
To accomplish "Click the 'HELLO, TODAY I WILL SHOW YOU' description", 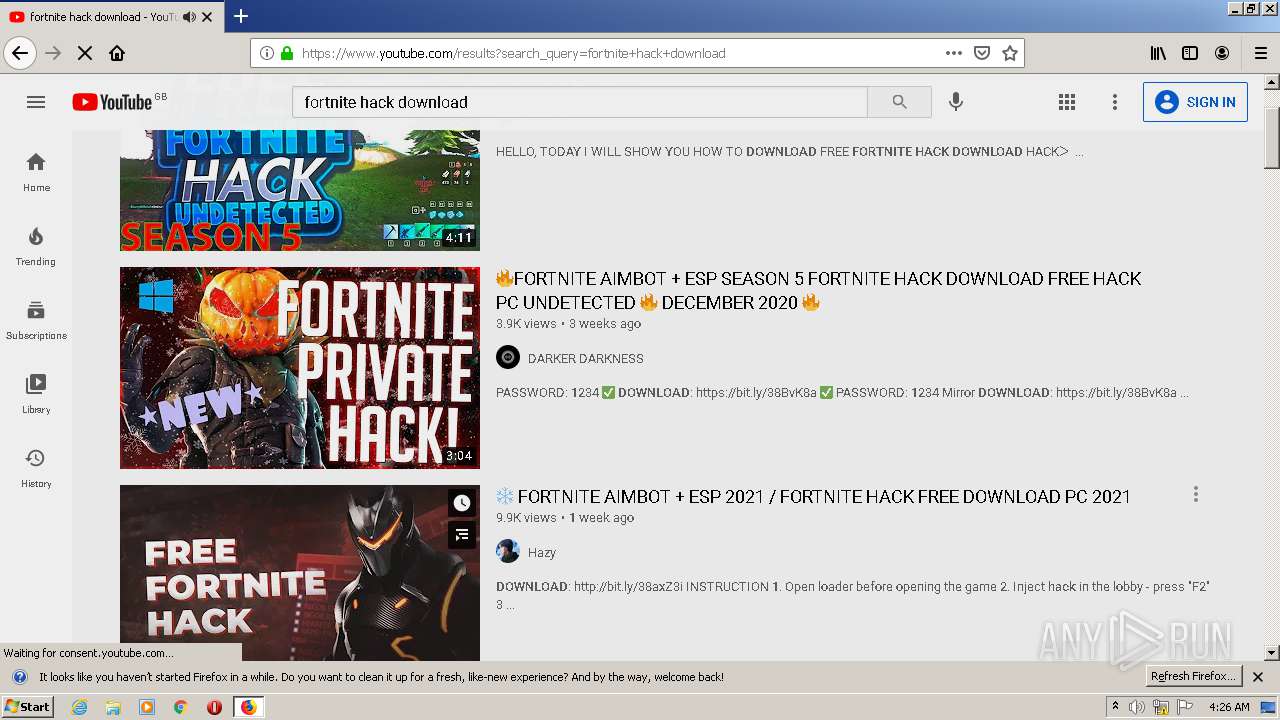I will [790, 152].
